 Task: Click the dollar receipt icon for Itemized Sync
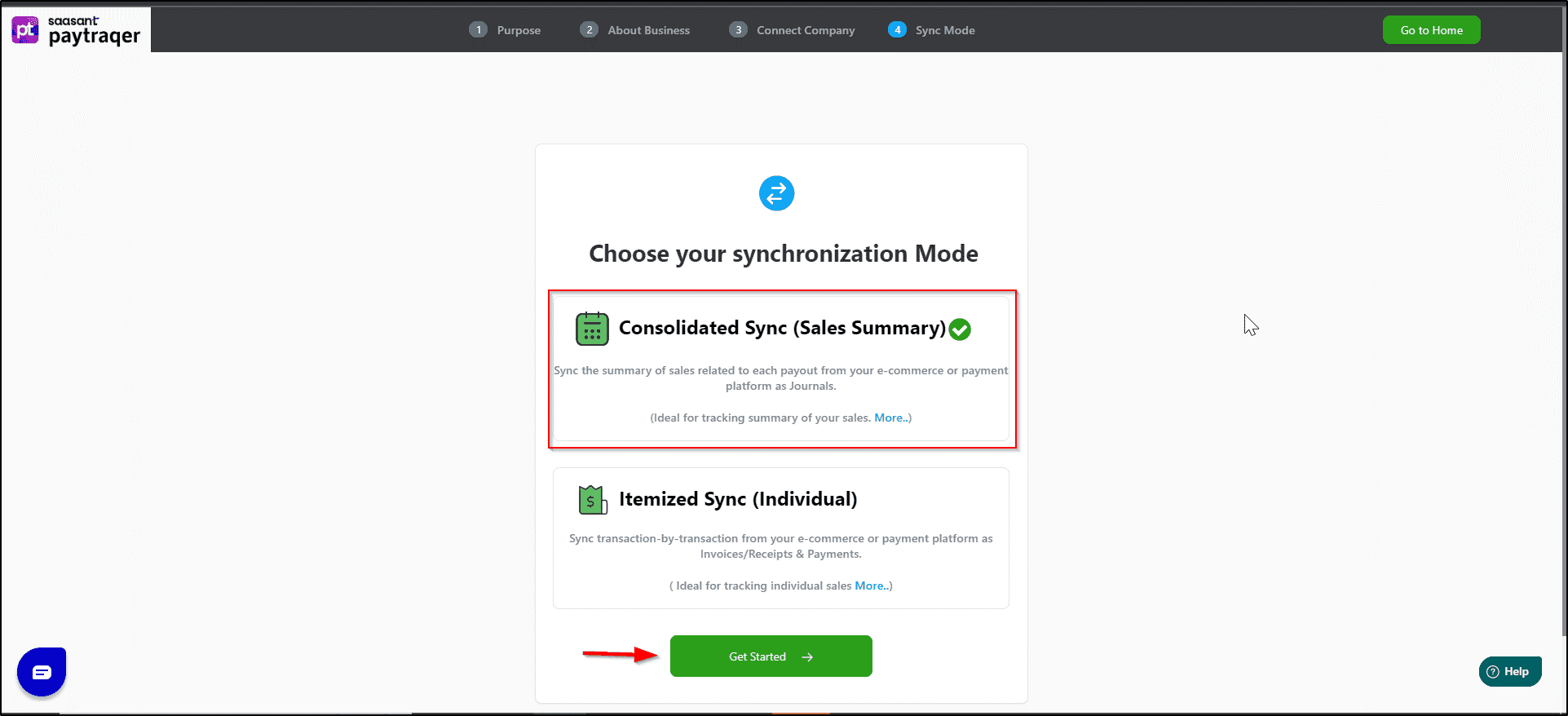click(x=593, y=499)
